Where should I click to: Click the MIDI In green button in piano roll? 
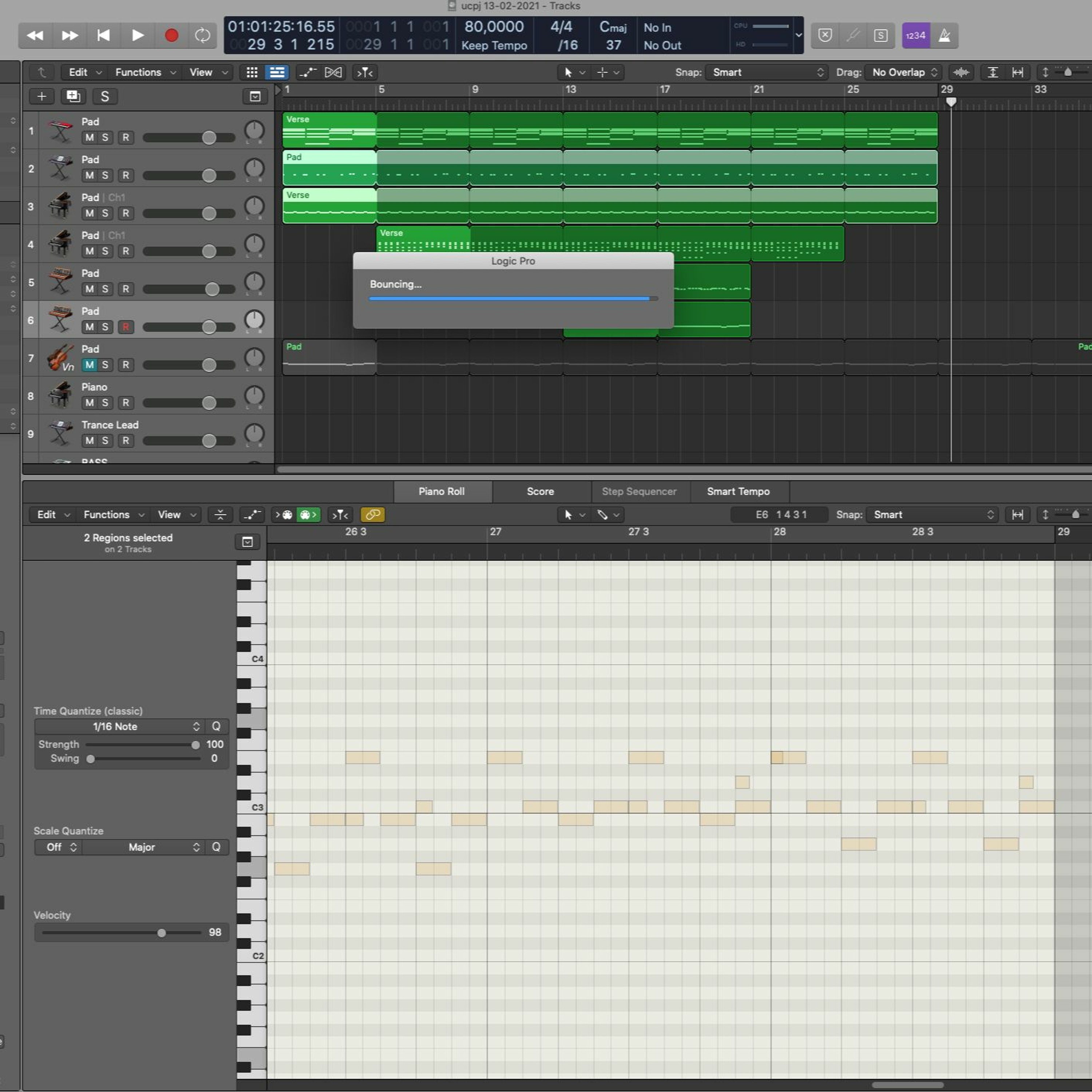click(308, 514)
